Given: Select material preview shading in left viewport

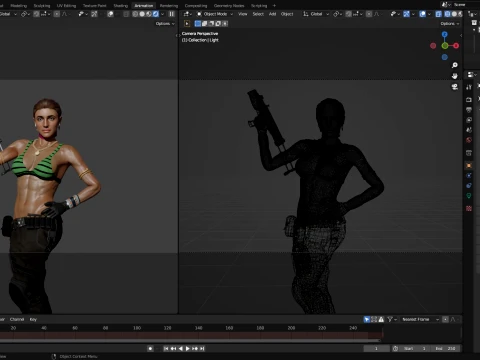Looking at the screenshot, I should [x=149, y=14].
